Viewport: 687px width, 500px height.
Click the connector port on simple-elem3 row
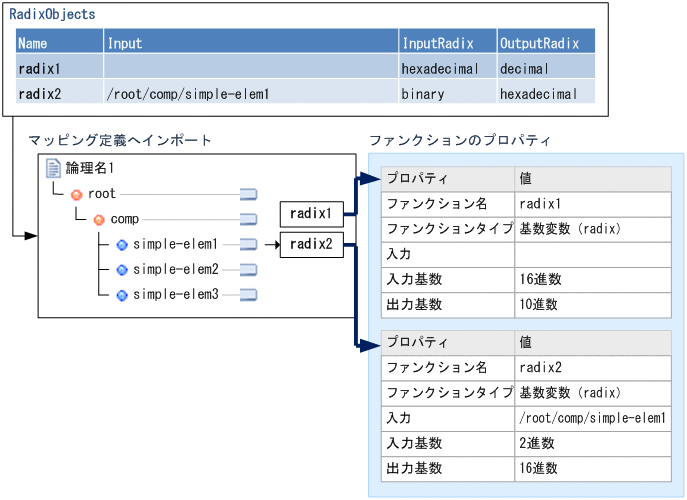tap(248, 295)
